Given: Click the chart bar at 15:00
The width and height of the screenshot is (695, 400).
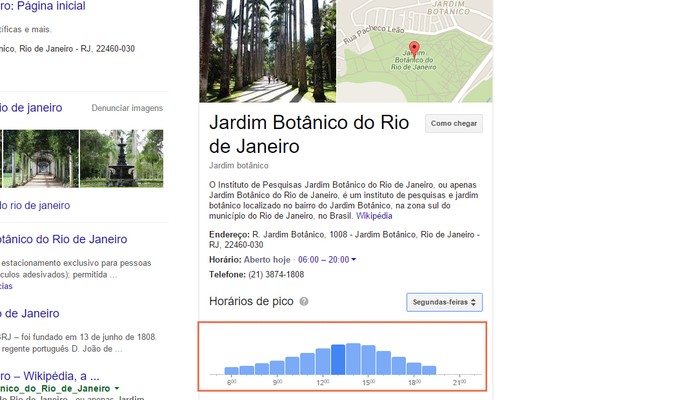Looking at the screenshot, I should (x=368, y=360).
